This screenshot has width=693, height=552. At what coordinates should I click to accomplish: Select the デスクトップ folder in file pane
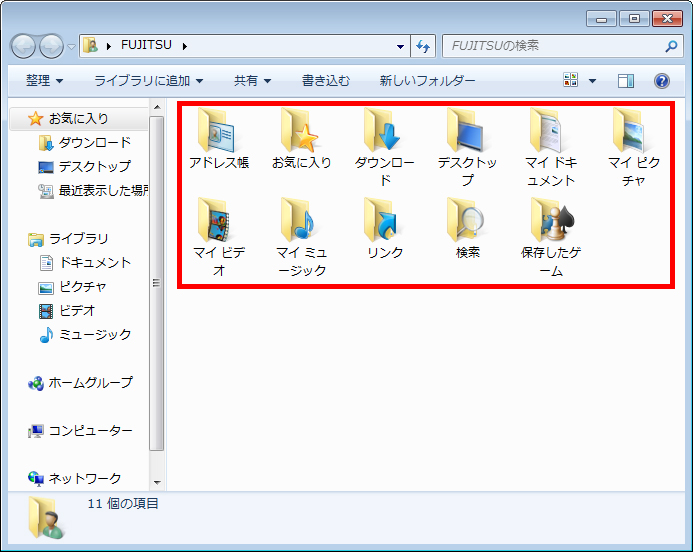tap(468, 148)
